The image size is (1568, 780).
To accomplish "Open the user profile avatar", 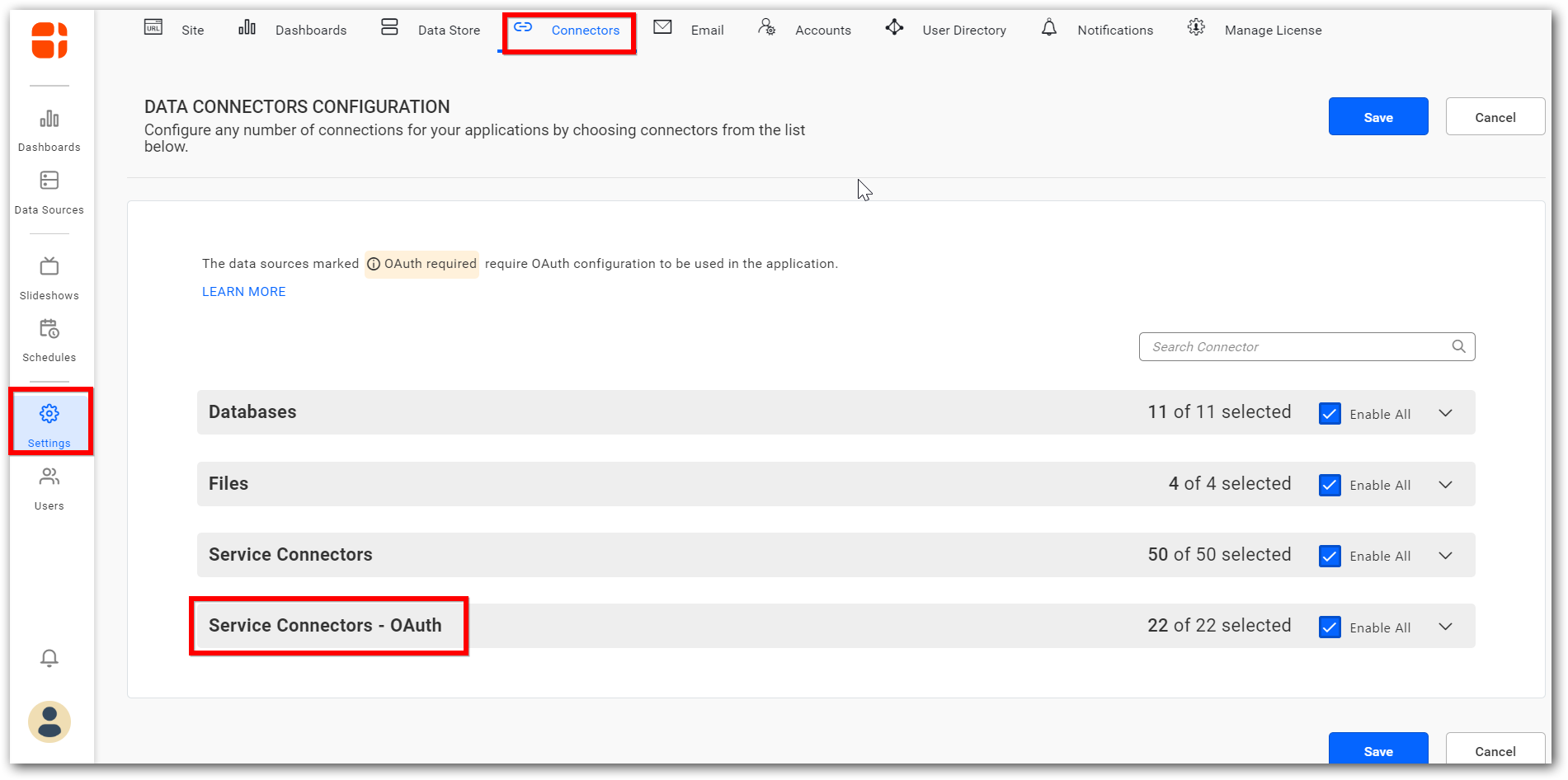I will coord(49,722).
